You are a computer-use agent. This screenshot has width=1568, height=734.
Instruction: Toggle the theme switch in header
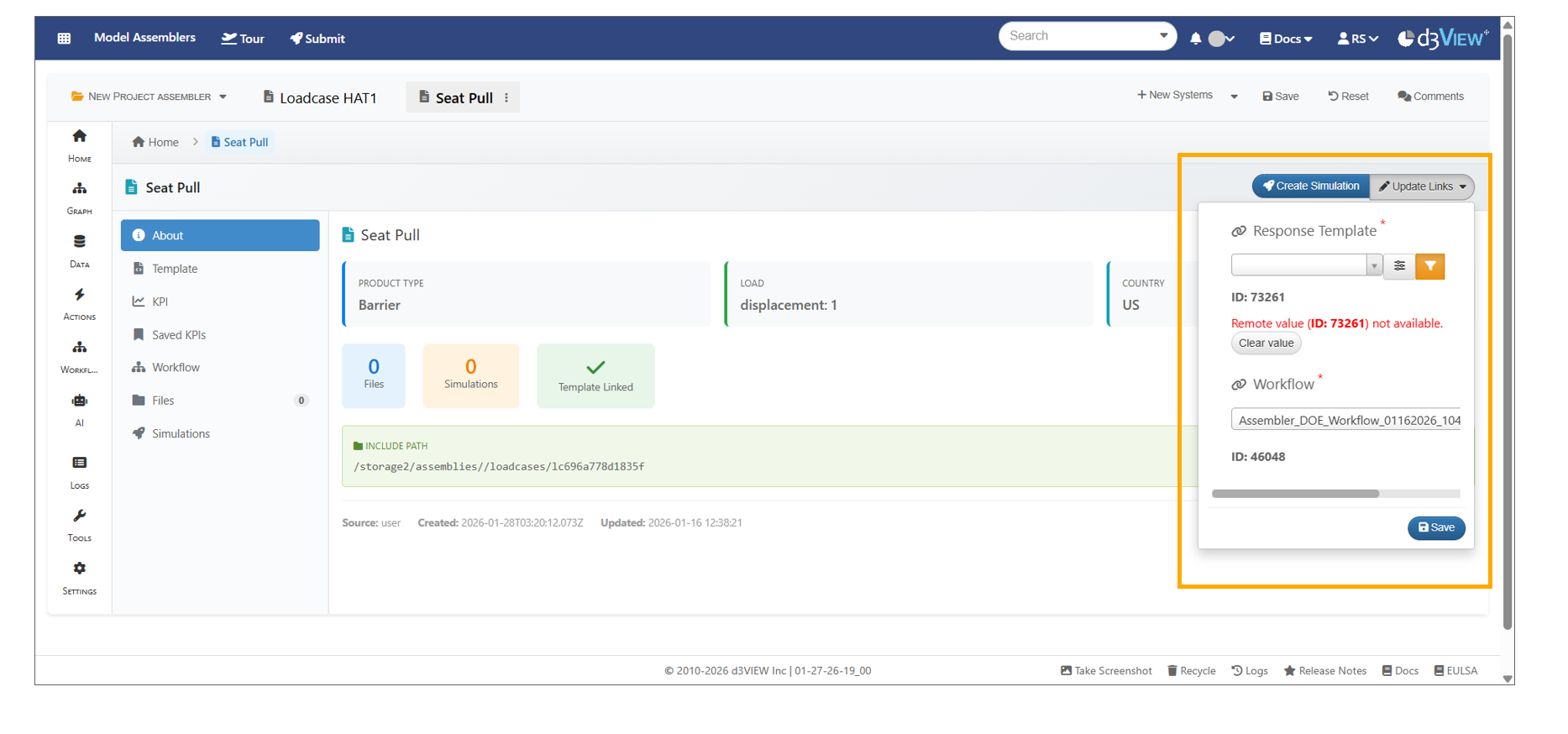[x=1220, y=39]
